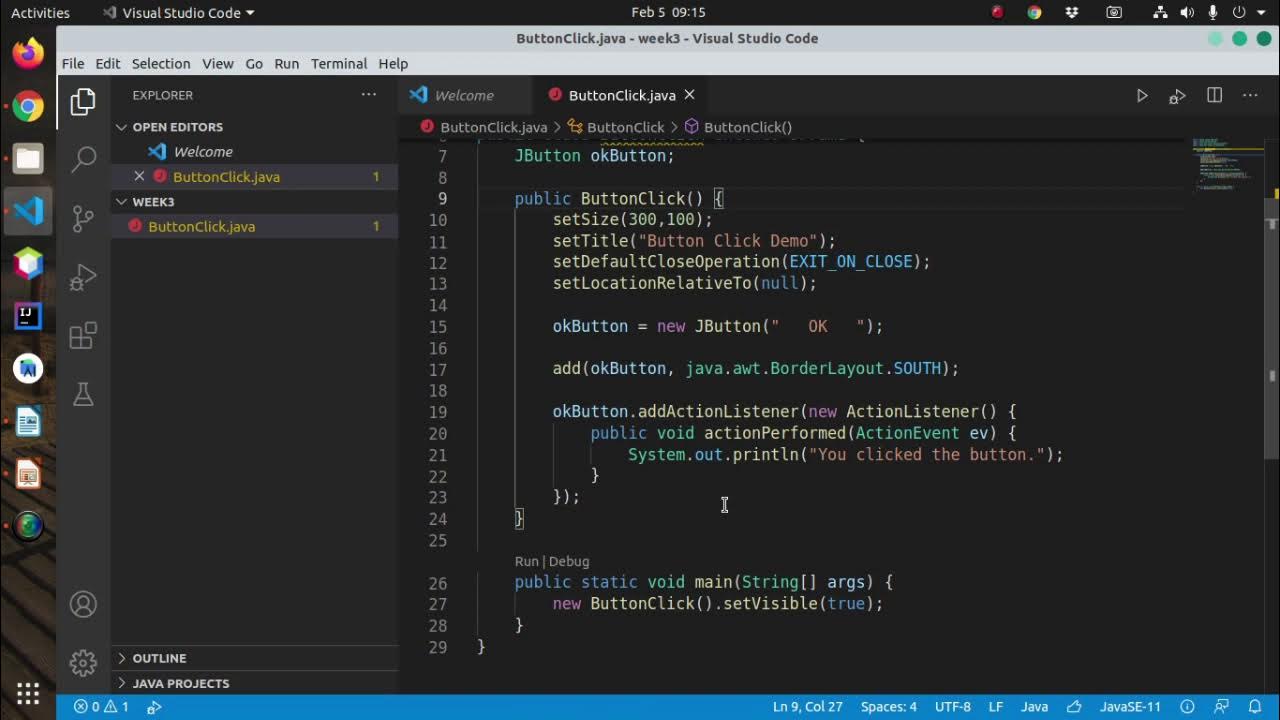Split the editor to the right

(1214, 95)
